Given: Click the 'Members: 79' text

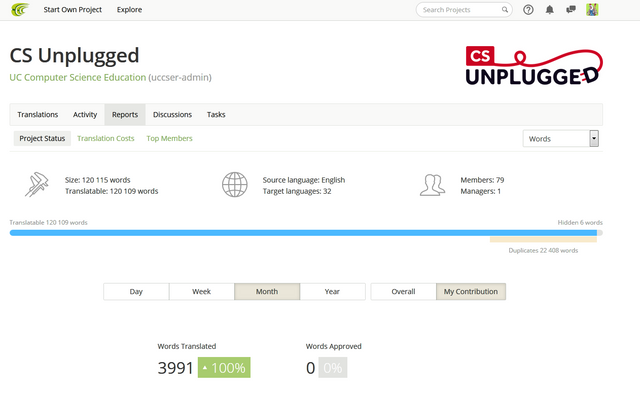Looking at the screenshot, I should point(482,180).
